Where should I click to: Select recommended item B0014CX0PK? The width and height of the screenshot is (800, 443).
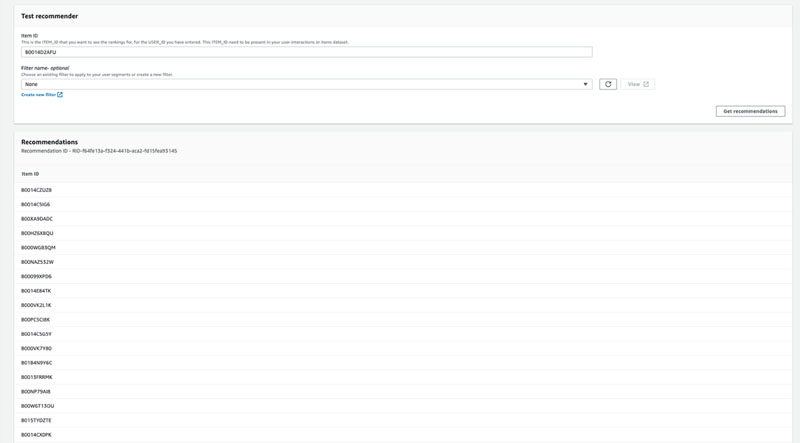tap(36, 435)
